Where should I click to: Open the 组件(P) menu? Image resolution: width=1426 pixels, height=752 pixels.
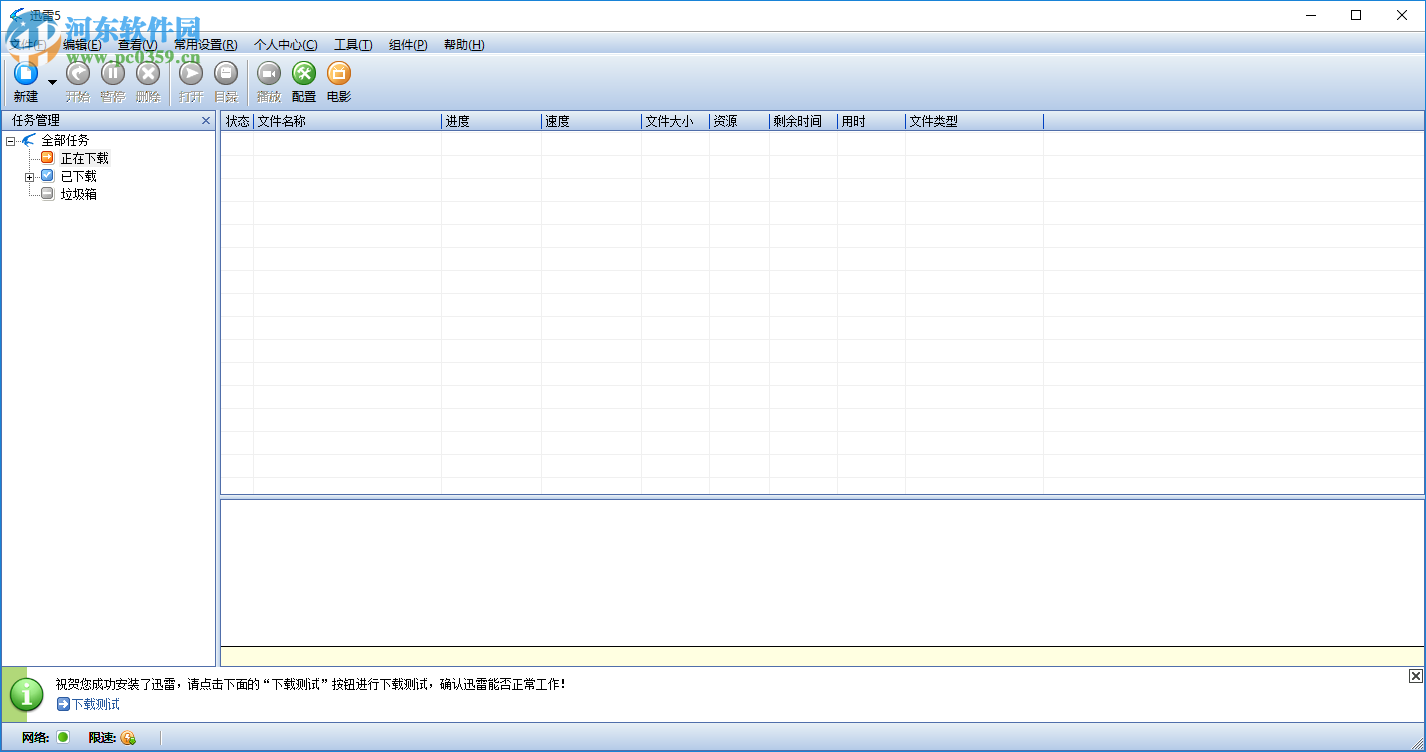coord(408,45)
